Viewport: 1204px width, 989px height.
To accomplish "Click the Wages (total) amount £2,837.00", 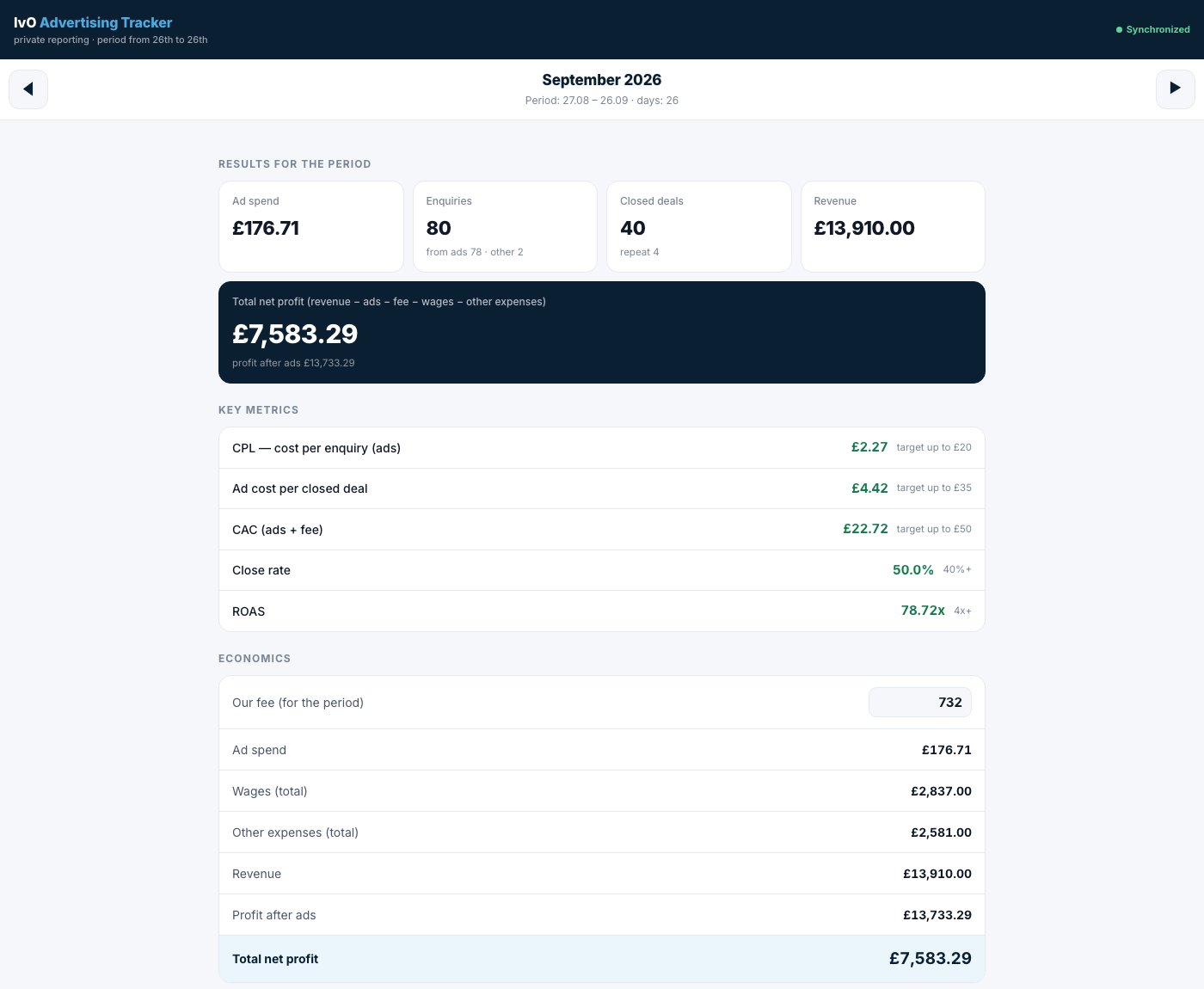I will tap(942, 791).
